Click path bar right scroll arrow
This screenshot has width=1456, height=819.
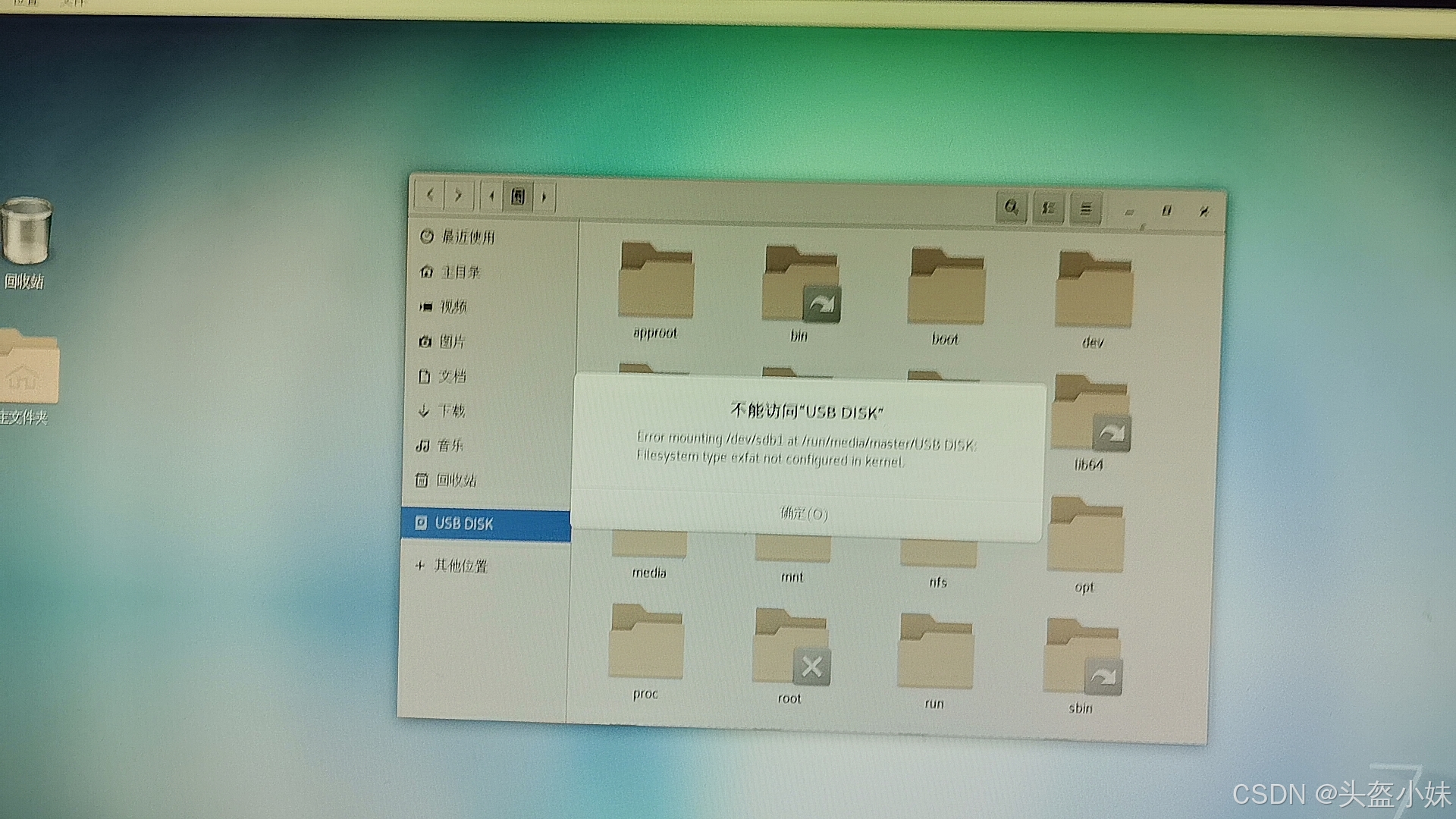[544, 198]
